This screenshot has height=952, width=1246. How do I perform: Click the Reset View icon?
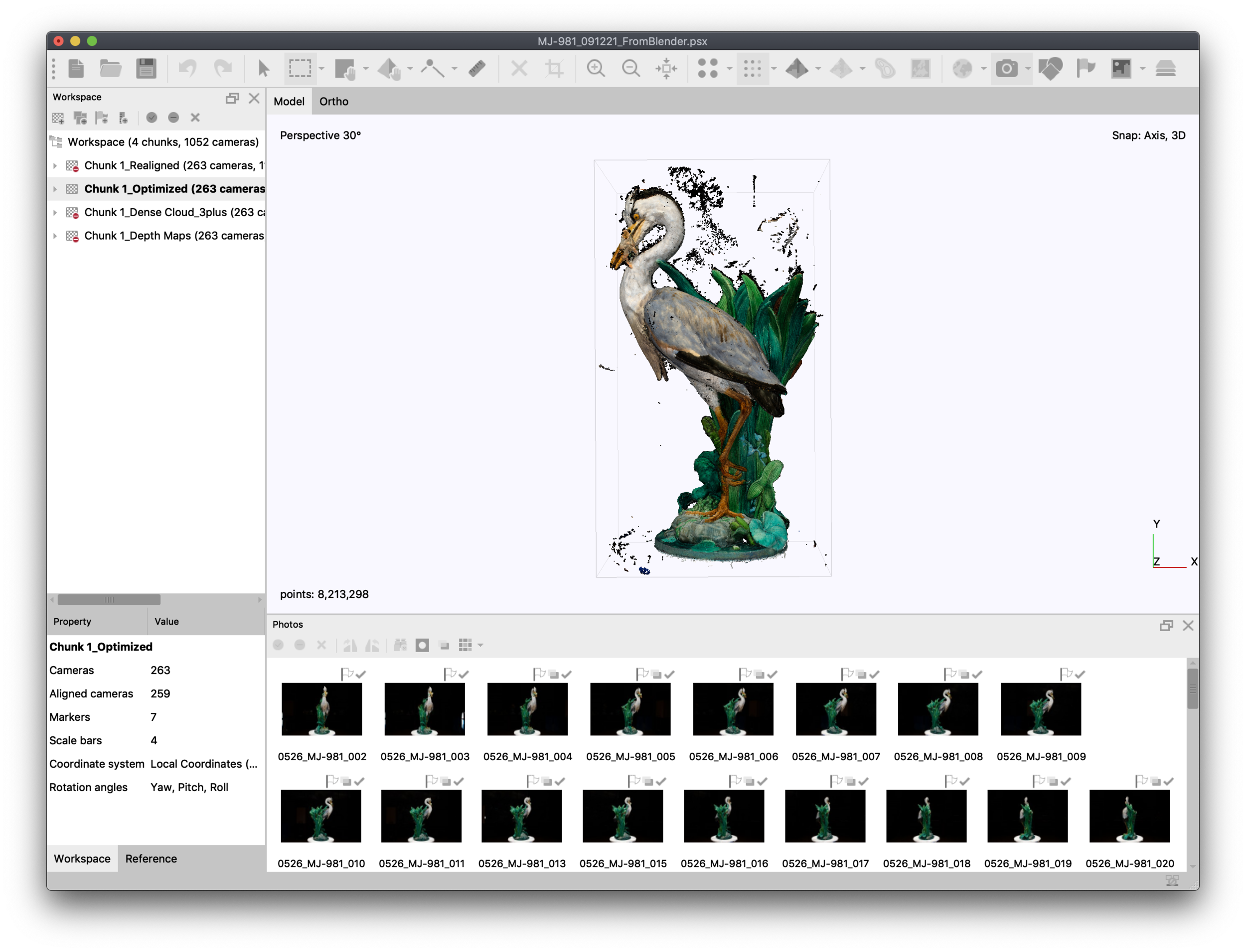click(x=666, y=69)
